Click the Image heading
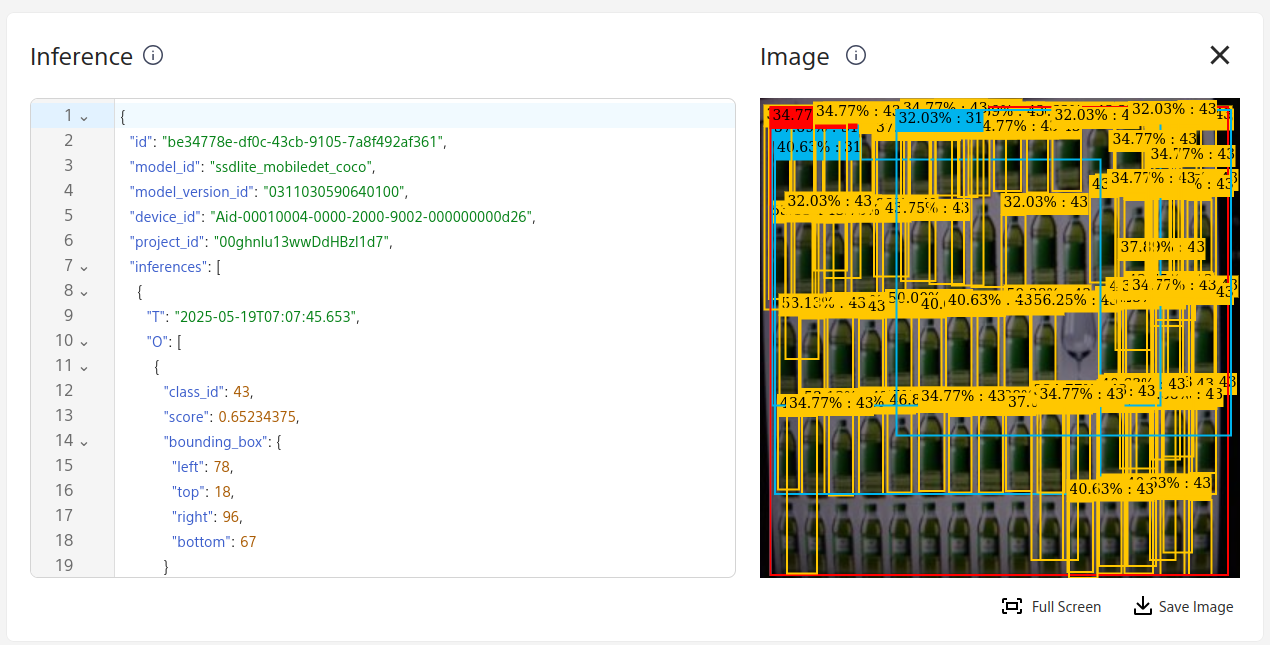 coord(795,57)
